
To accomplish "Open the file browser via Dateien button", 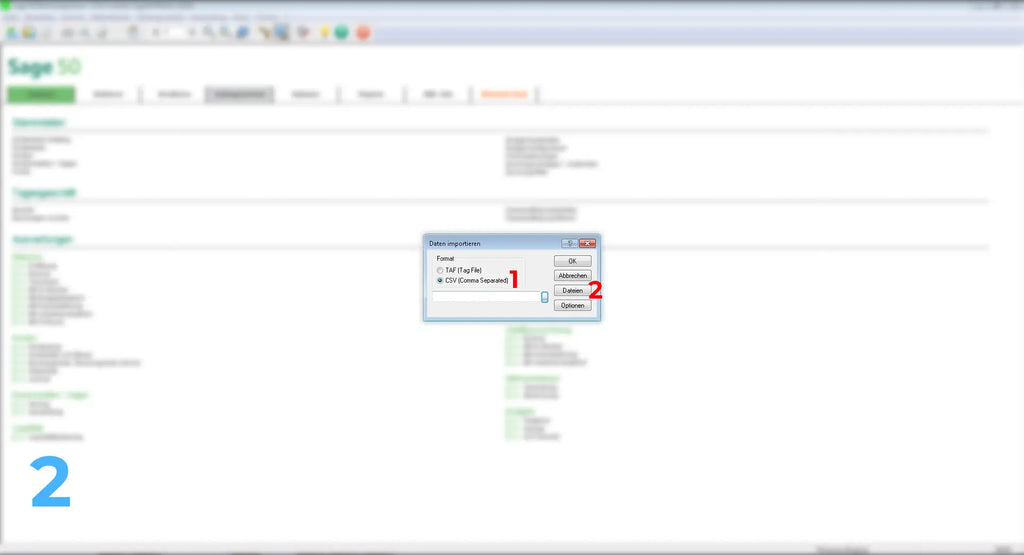I will (572, 290).
